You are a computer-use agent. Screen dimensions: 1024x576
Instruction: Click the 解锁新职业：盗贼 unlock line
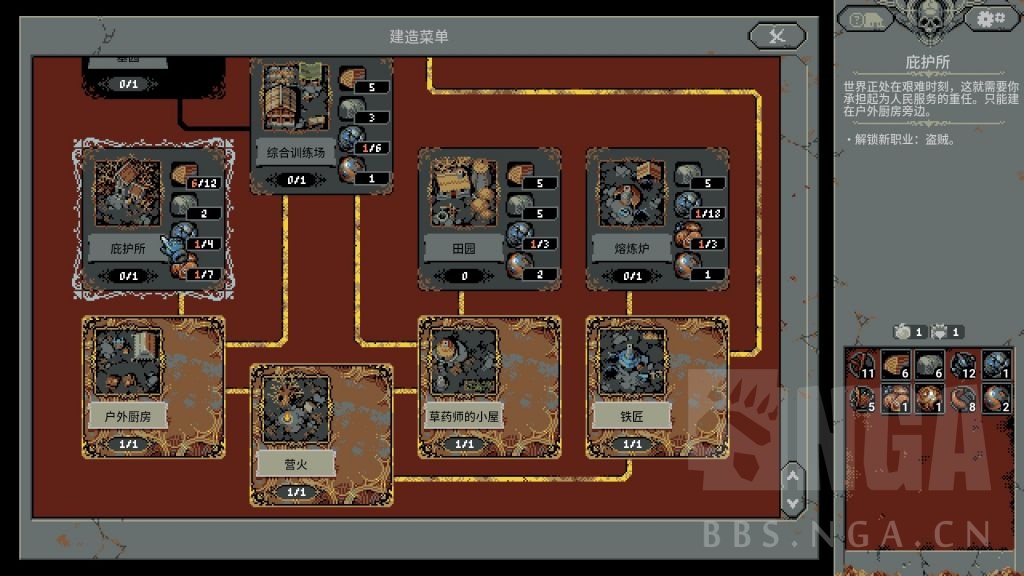pyautogui.click(x=902, y=140)
